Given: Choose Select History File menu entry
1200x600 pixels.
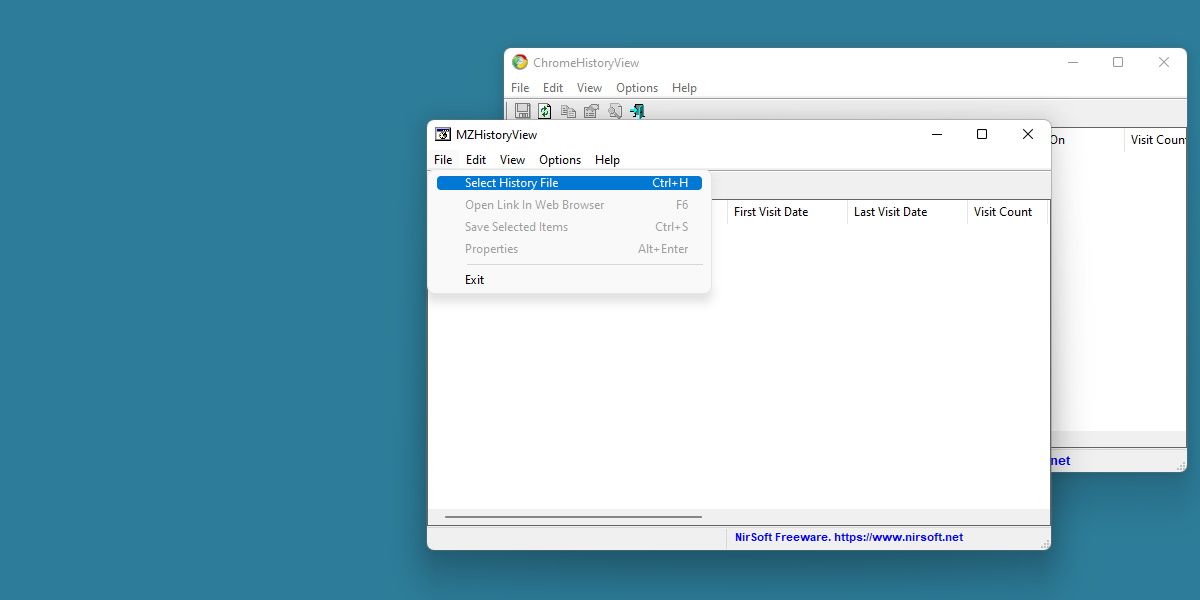Looking at the screenshot, I should 569,183.
